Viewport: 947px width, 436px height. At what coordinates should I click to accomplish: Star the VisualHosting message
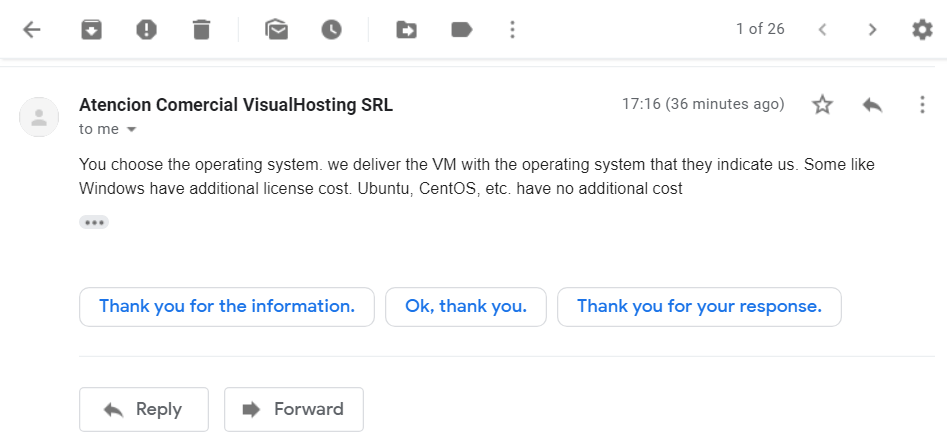(x=822, y=104)
